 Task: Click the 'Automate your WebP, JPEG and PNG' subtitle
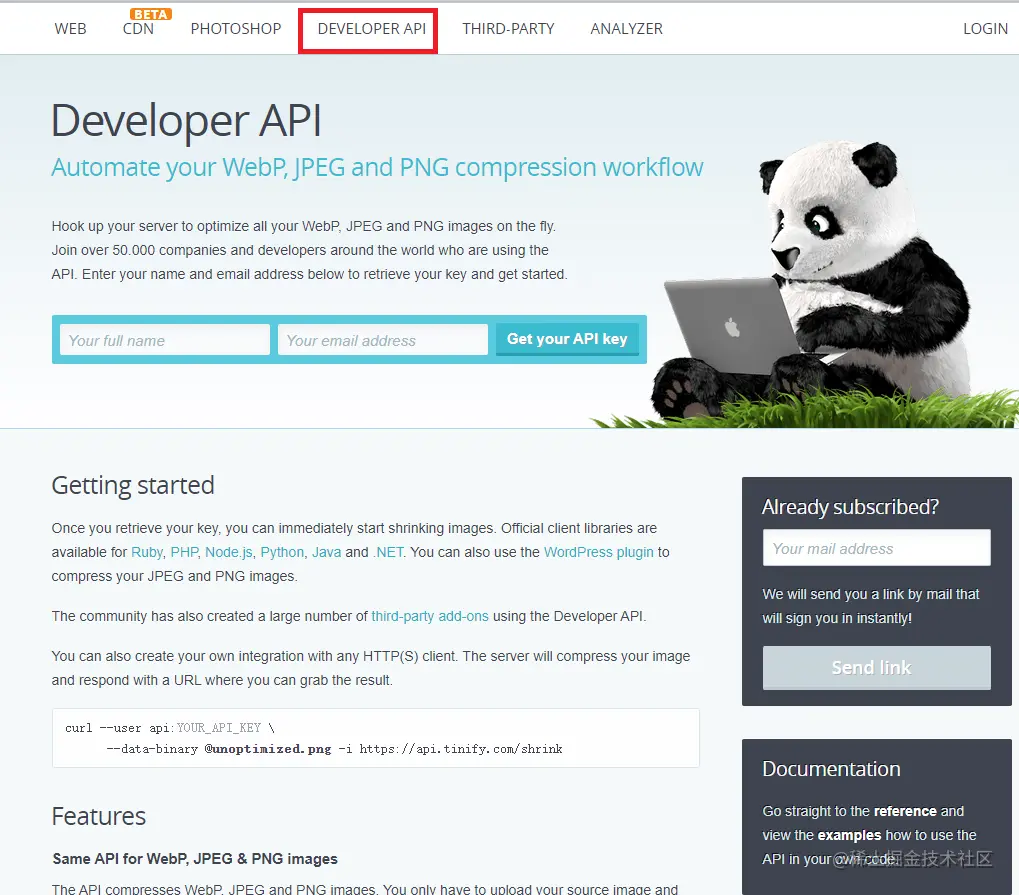[377, 168]
